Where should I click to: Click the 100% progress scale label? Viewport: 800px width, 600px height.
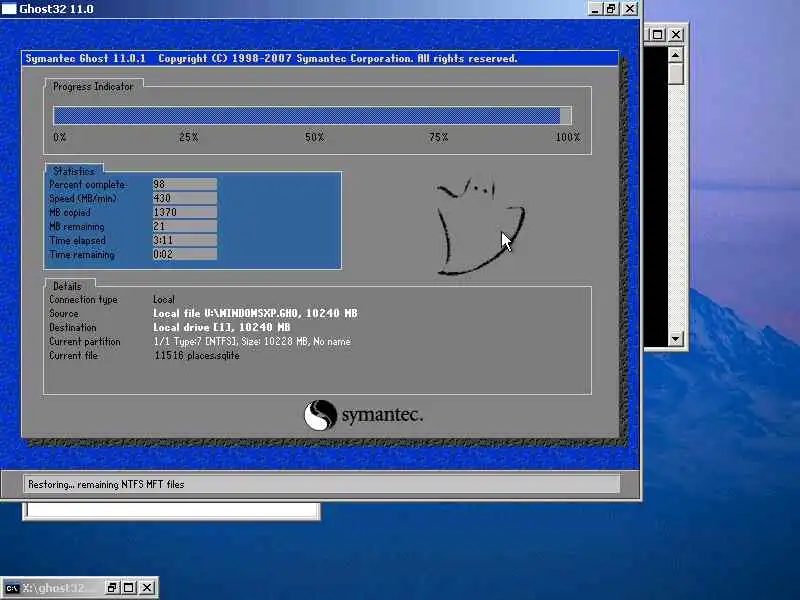pyautogui.click(x=568, y=137)
